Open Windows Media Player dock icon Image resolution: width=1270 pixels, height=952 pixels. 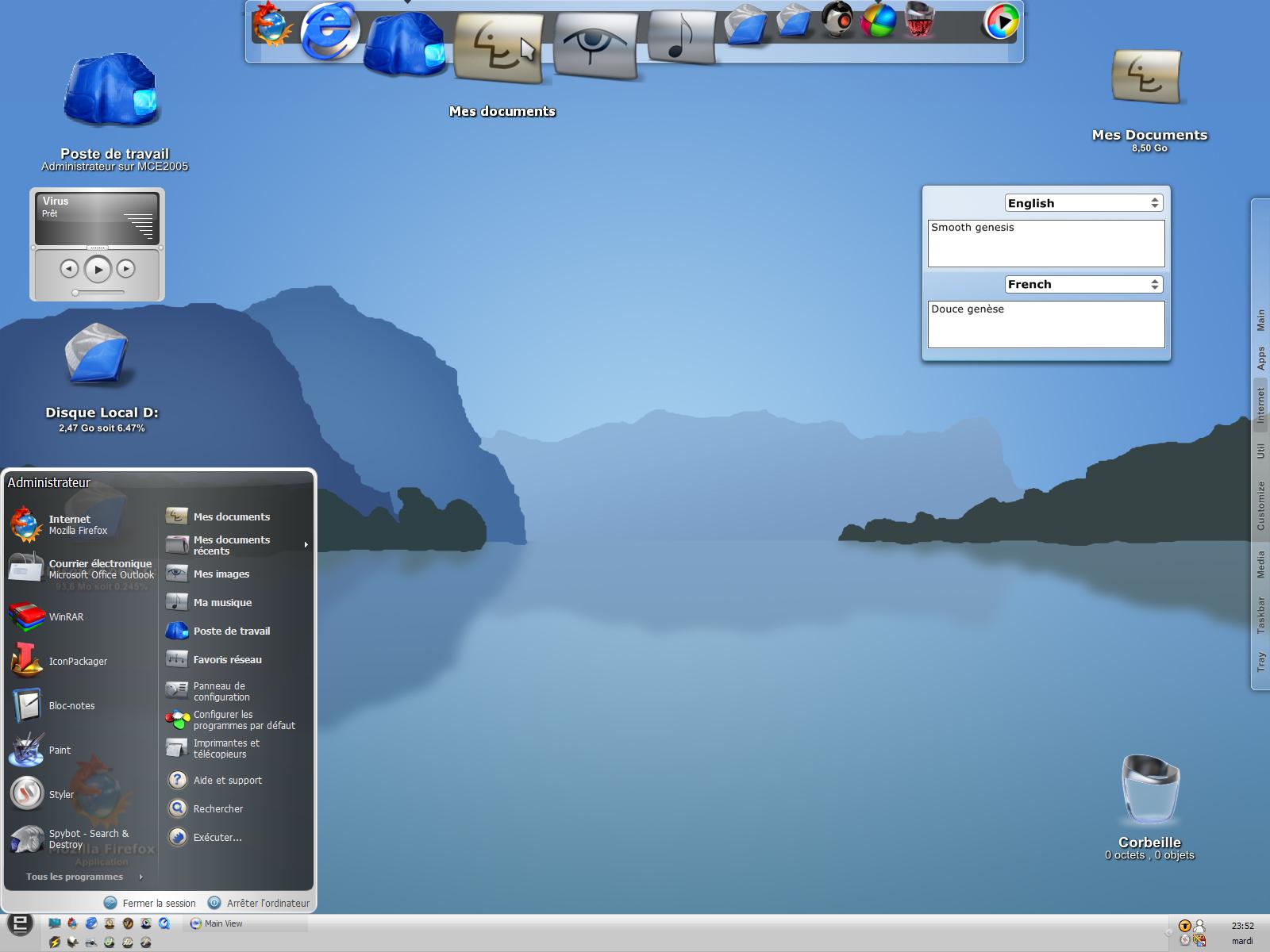[x=1002, y=22]
